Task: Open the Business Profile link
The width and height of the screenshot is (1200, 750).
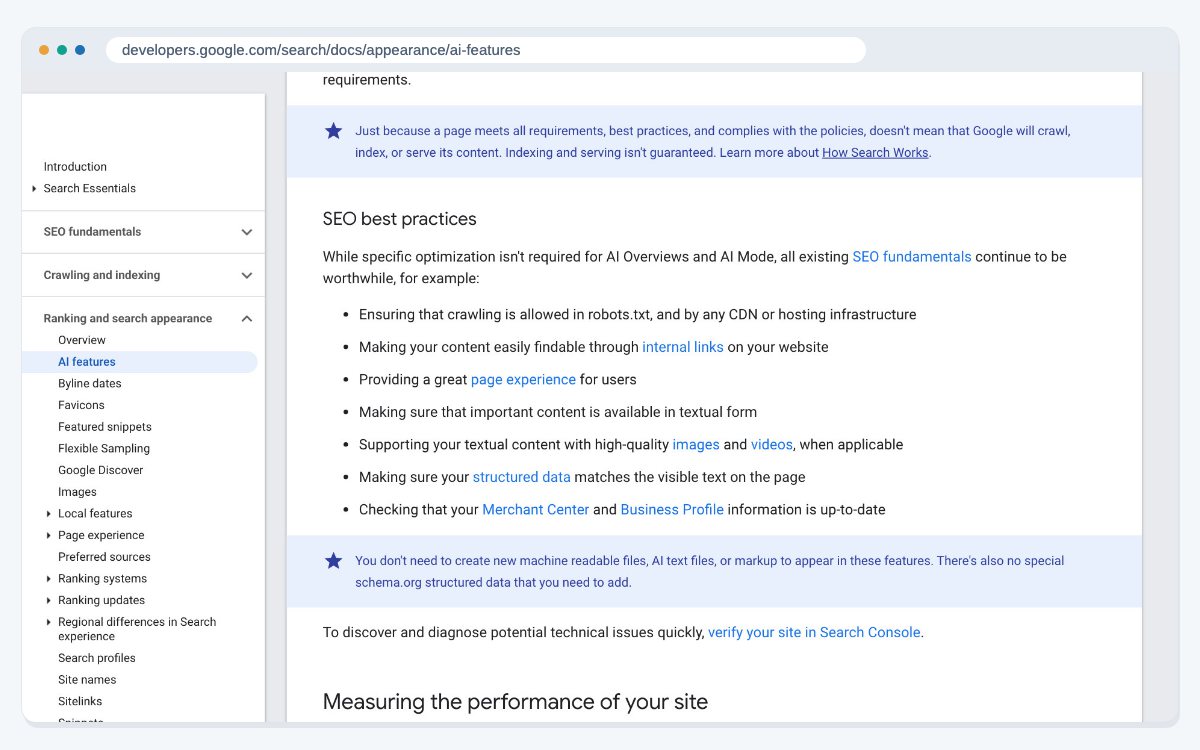Action: pos(672,510)
